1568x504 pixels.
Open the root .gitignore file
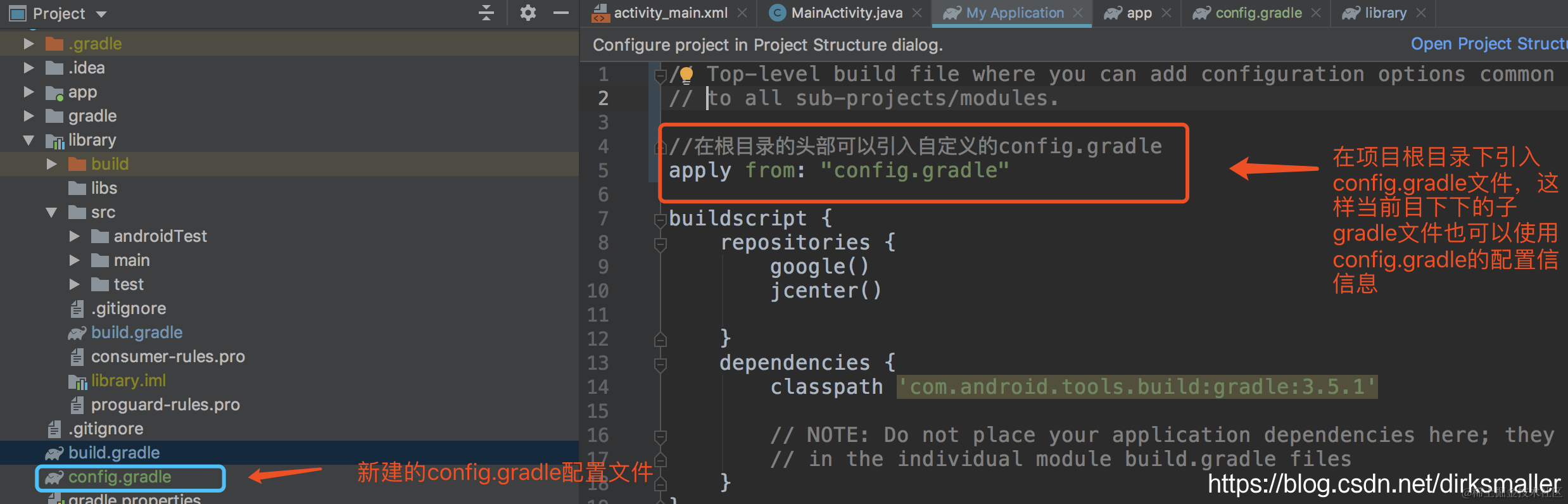tap(106, 429)
